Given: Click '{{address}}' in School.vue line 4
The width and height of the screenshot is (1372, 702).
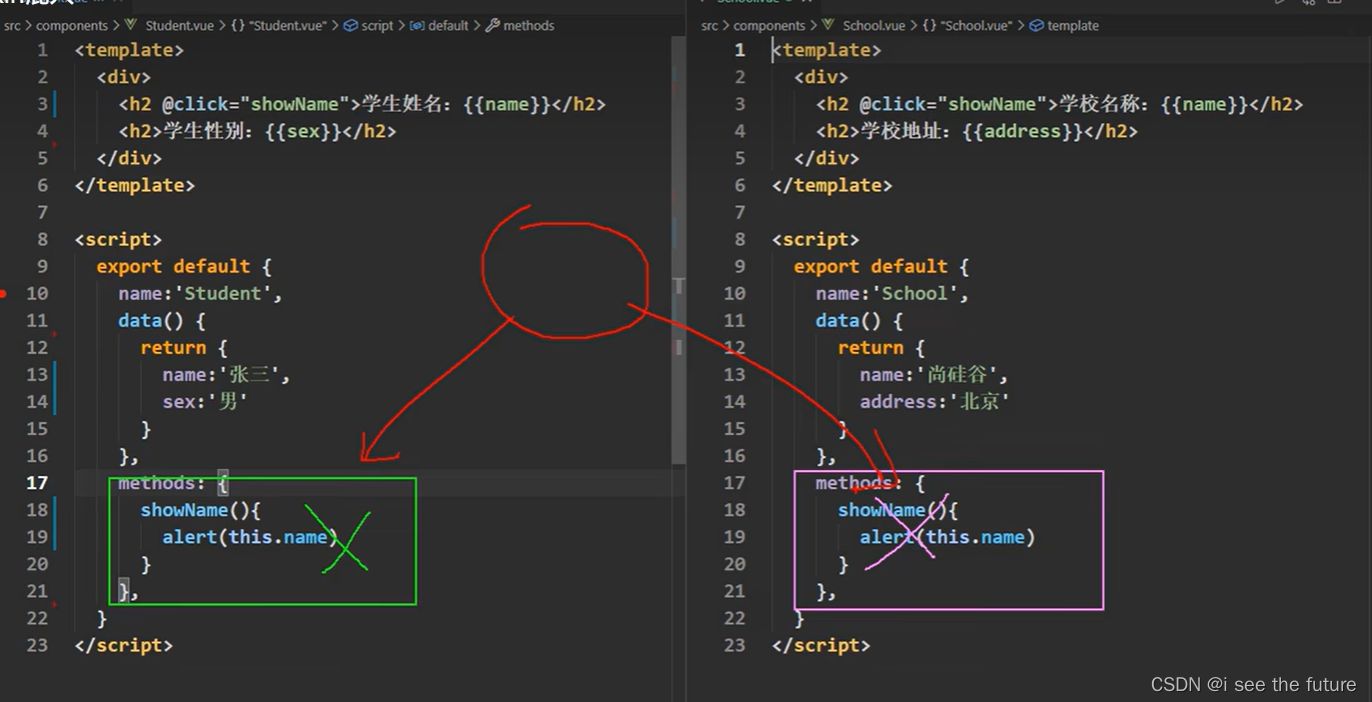Looking at the screenshot, I should [1024, 131].
